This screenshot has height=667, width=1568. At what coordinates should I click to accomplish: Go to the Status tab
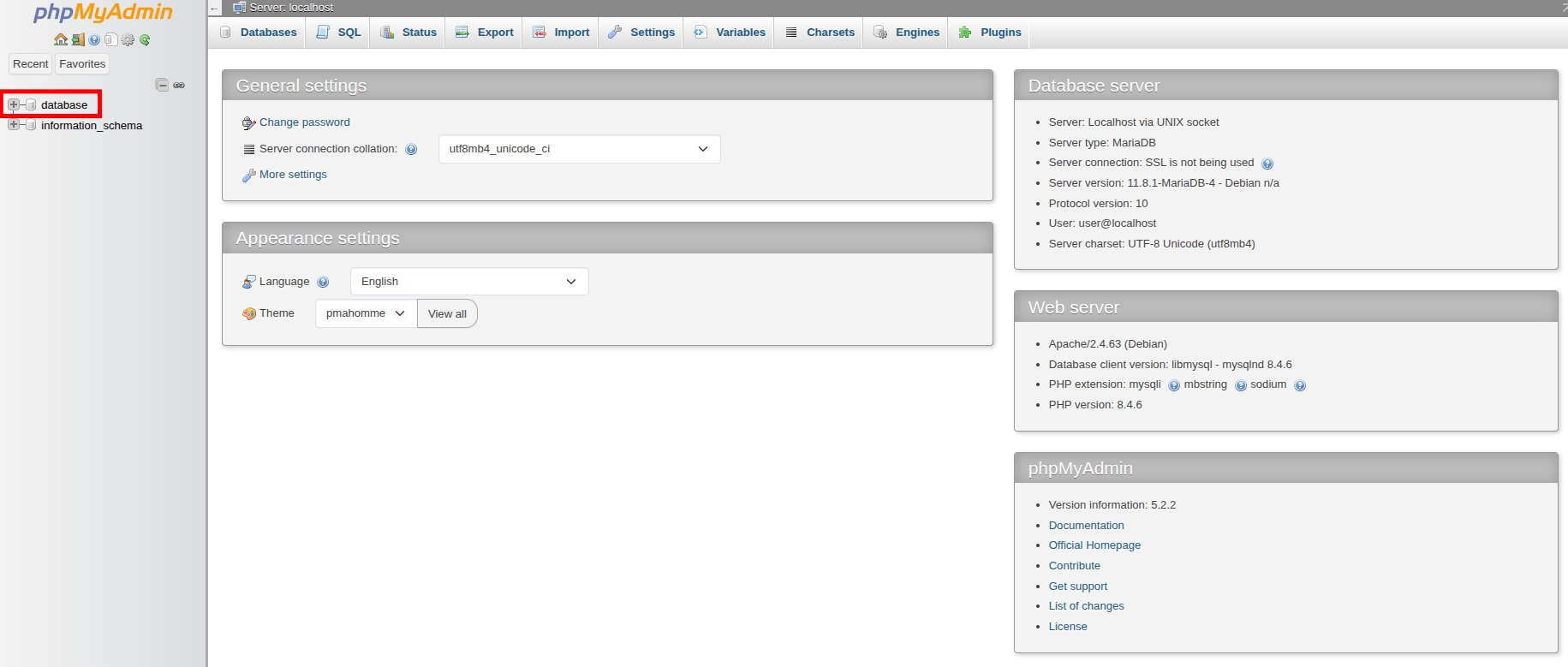[x=408, y=33]
